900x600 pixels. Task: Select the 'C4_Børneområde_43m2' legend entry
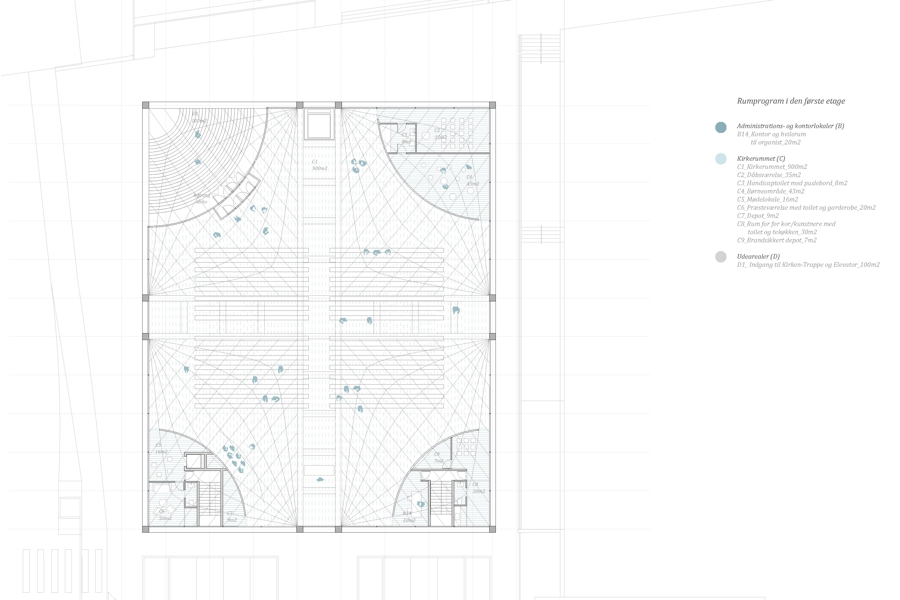tap(770, 191)
